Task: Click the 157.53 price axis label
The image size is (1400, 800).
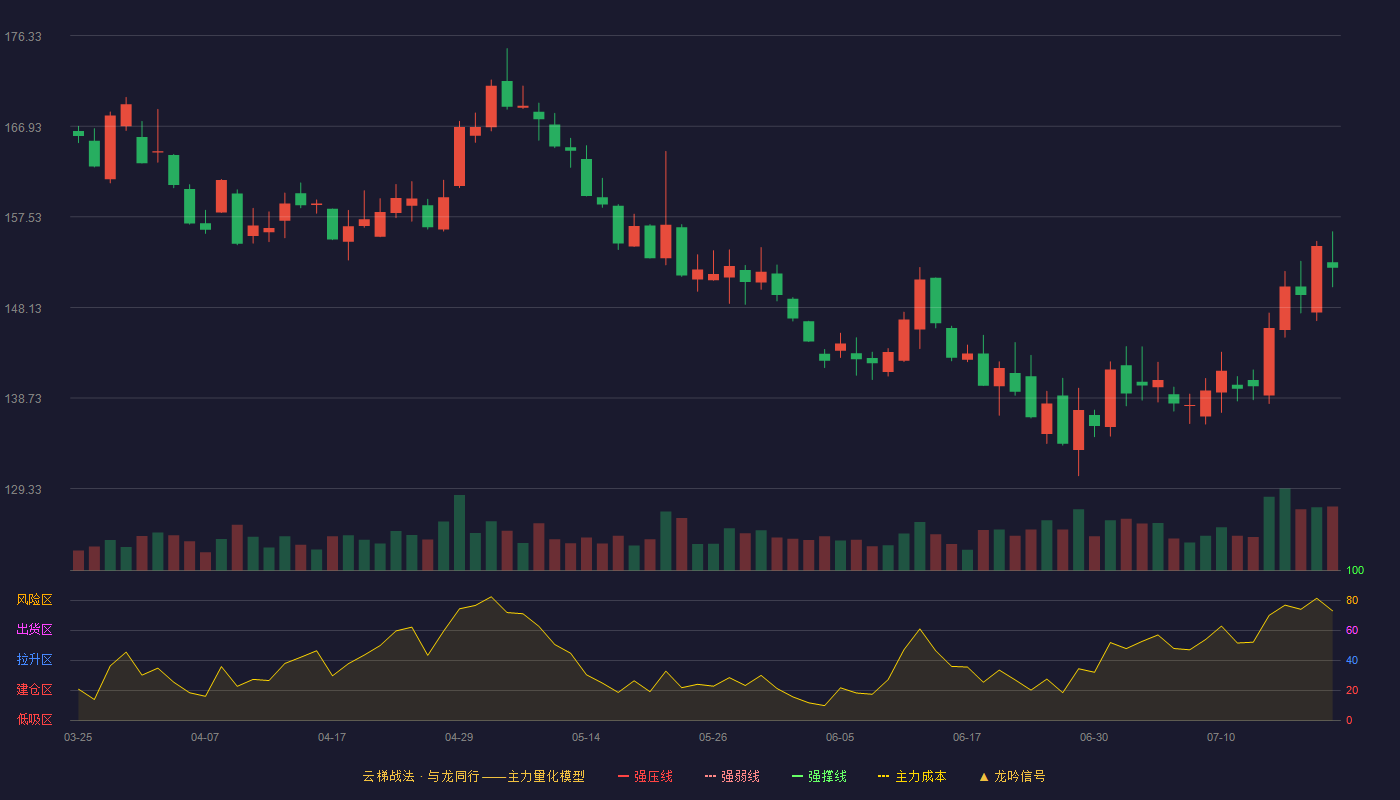Action: (x=23, y=218)
